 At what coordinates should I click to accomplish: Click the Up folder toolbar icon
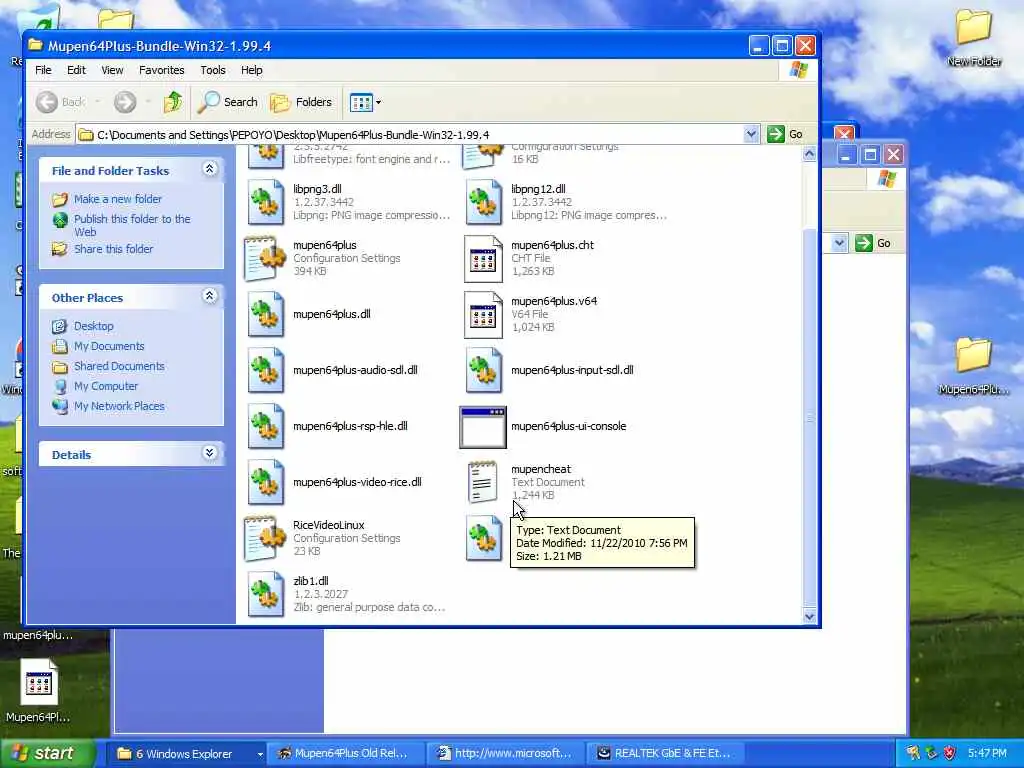[x=173, y=102]
